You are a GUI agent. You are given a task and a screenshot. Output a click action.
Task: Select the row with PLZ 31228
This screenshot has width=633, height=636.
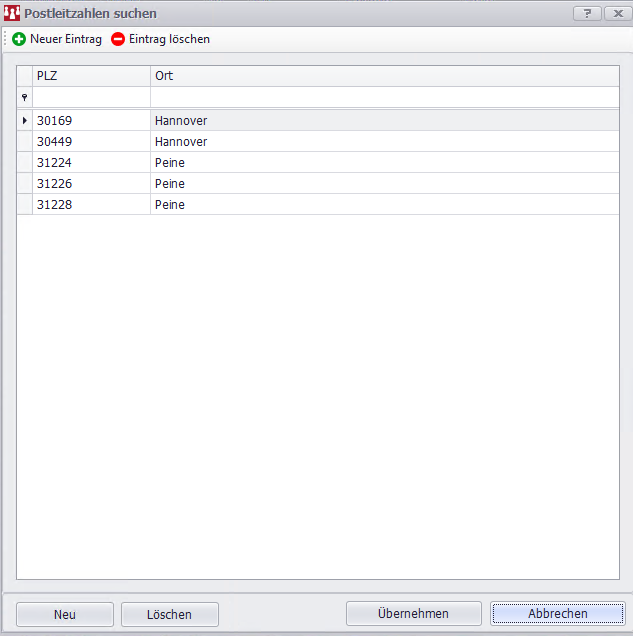coord(91,205)
